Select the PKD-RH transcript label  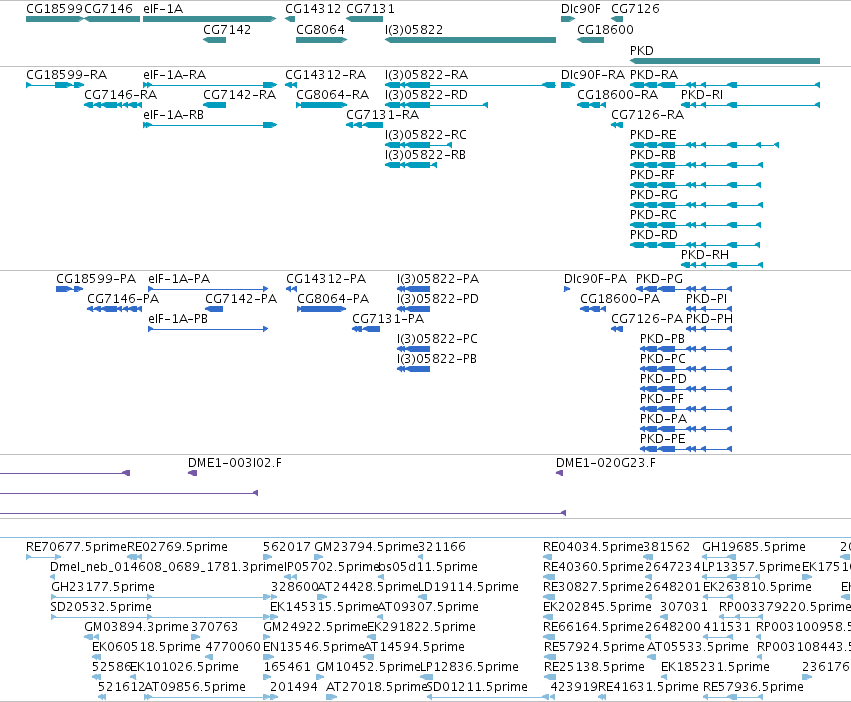705,256
